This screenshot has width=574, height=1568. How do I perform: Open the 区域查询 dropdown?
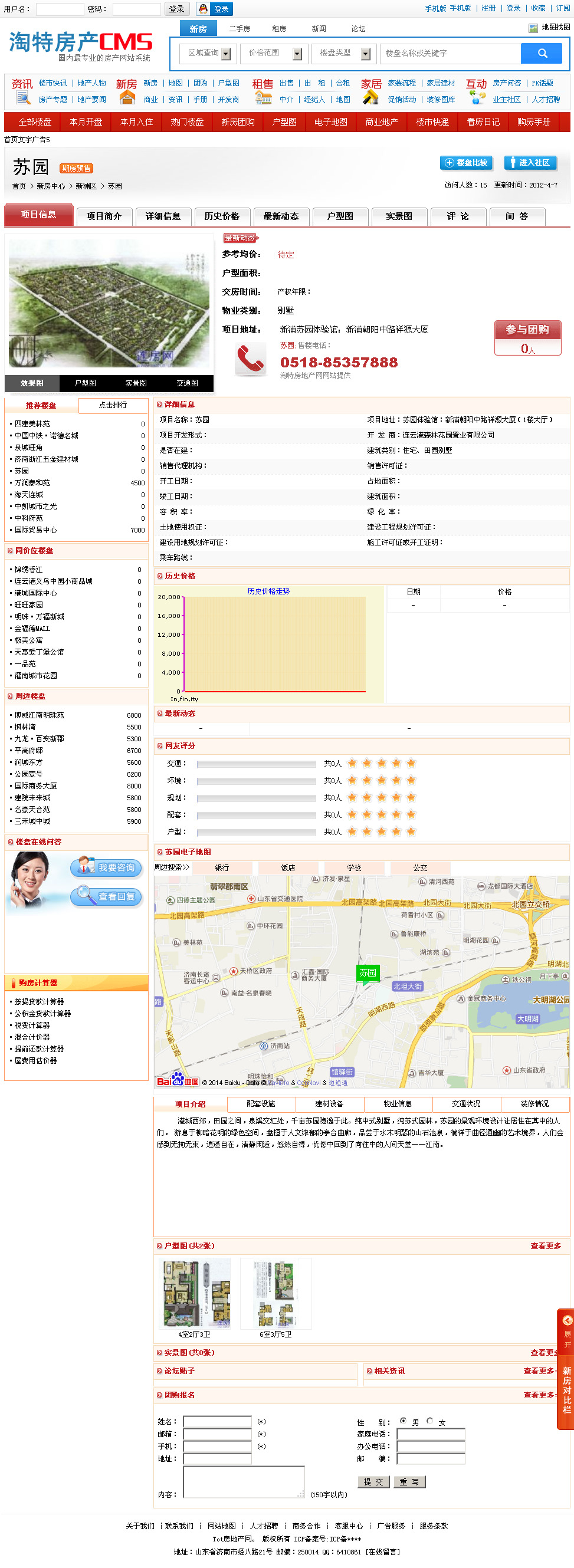pyautogui.click(x=208, y=54)
